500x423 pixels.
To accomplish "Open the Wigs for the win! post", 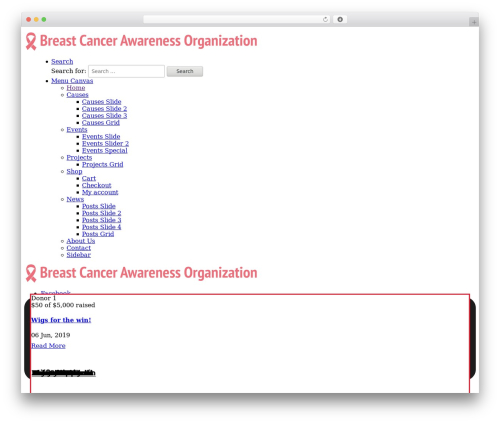I will point(61,320).
